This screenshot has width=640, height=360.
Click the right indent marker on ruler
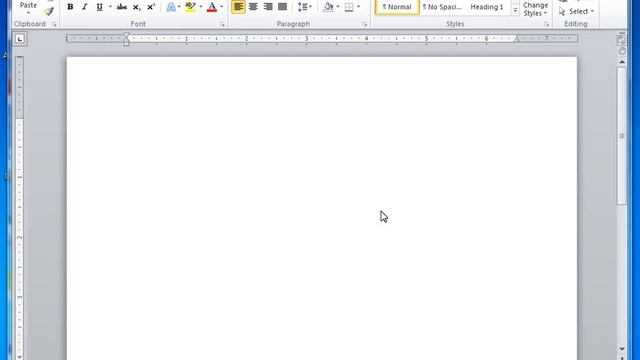click(x=516, y=40)
